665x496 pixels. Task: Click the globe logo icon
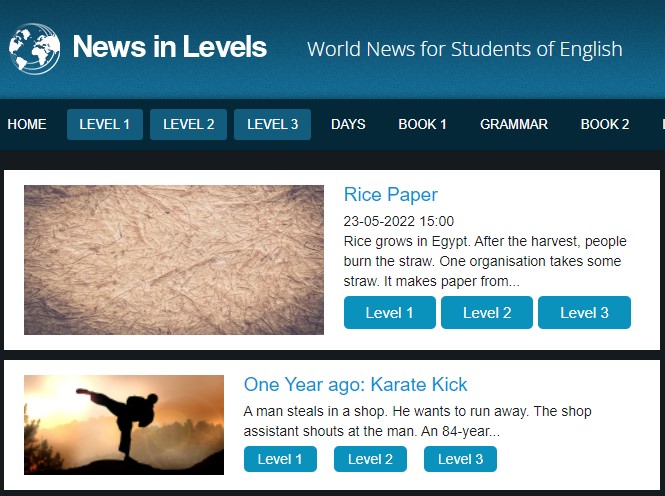pos(34,49)
